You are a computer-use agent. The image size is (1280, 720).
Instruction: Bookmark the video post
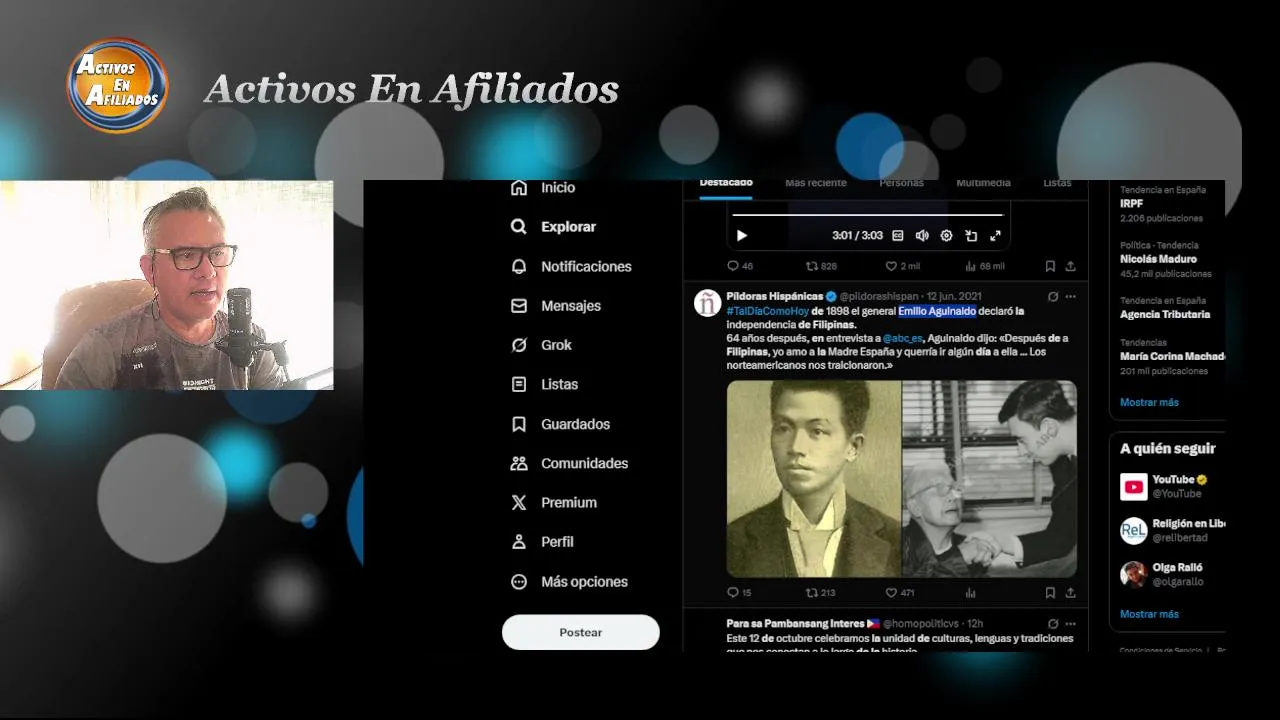(x=1050, y=267)
